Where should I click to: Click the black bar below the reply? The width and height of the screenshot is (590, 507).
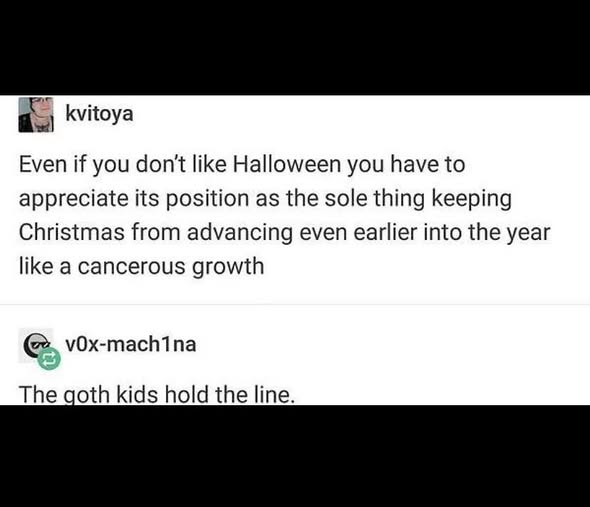tap(295, 456)
